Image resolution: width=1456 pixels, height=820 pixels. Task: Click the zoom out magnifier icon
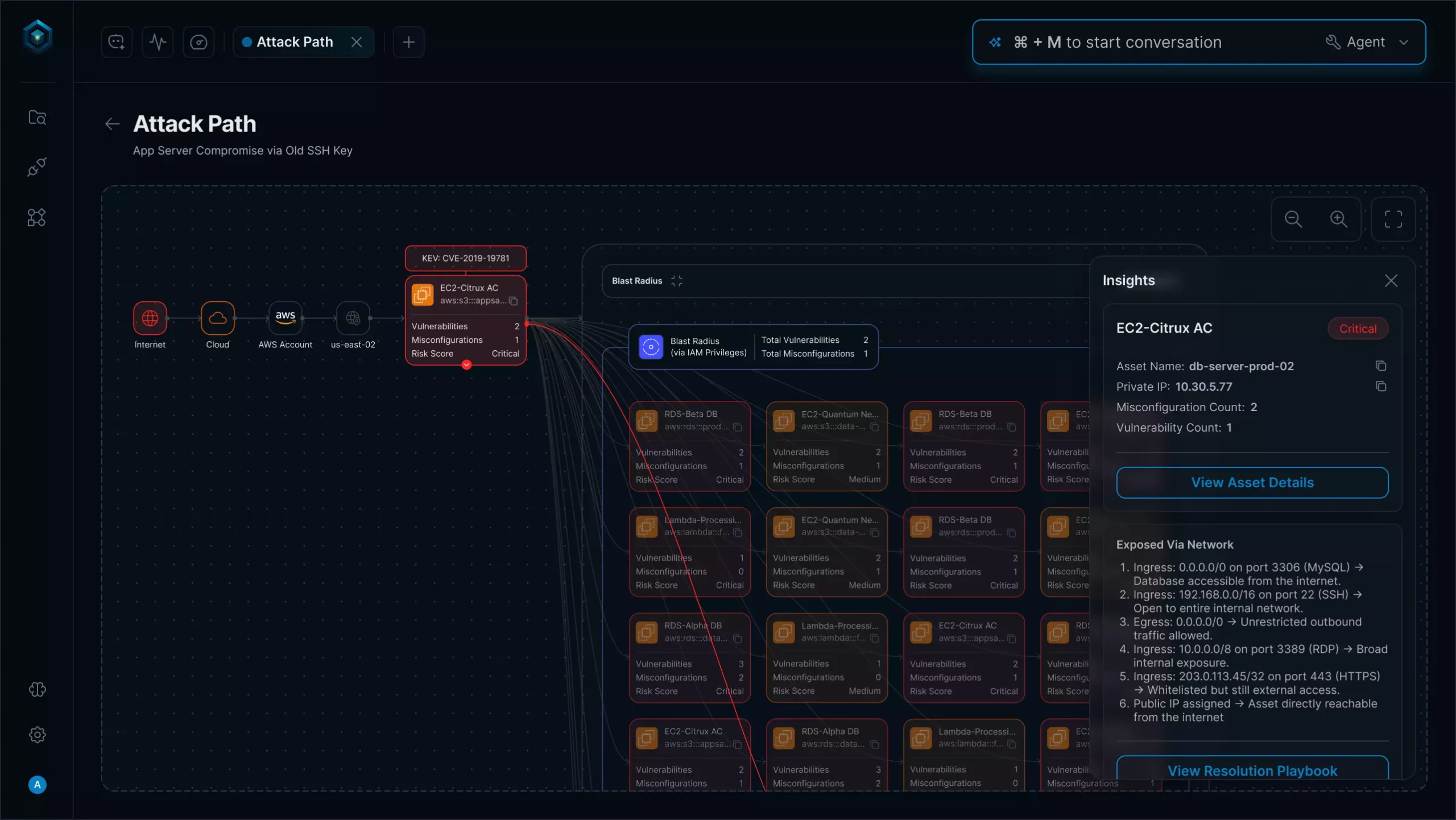[1293, 220]
